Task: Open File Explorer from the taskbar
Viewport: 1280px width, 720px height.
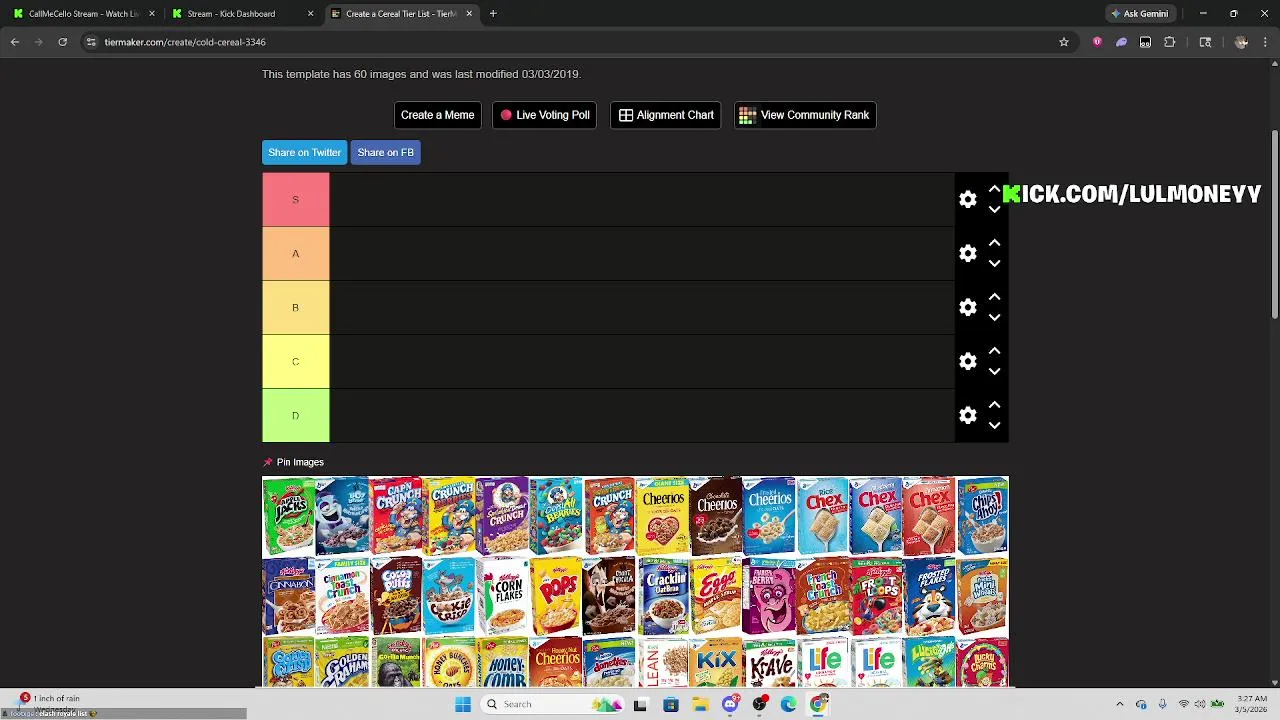Action: pos(700,704)
